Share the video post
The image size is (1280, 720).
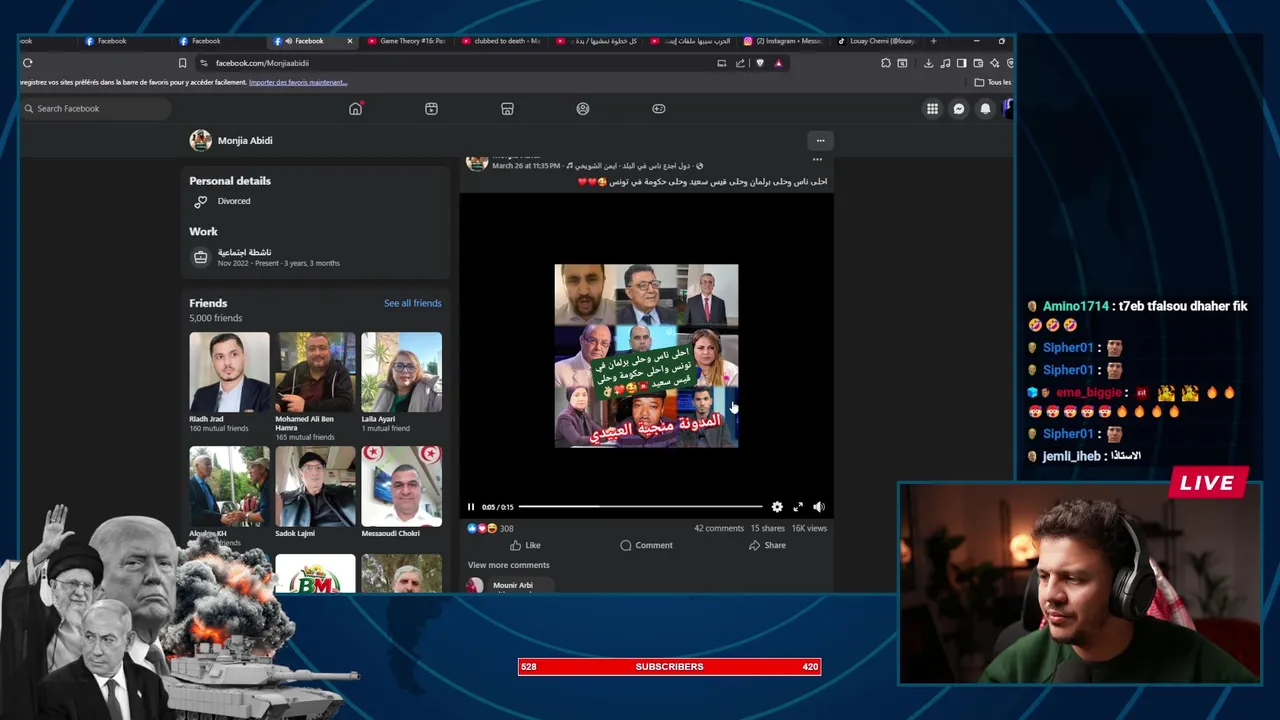coord(767,545)
